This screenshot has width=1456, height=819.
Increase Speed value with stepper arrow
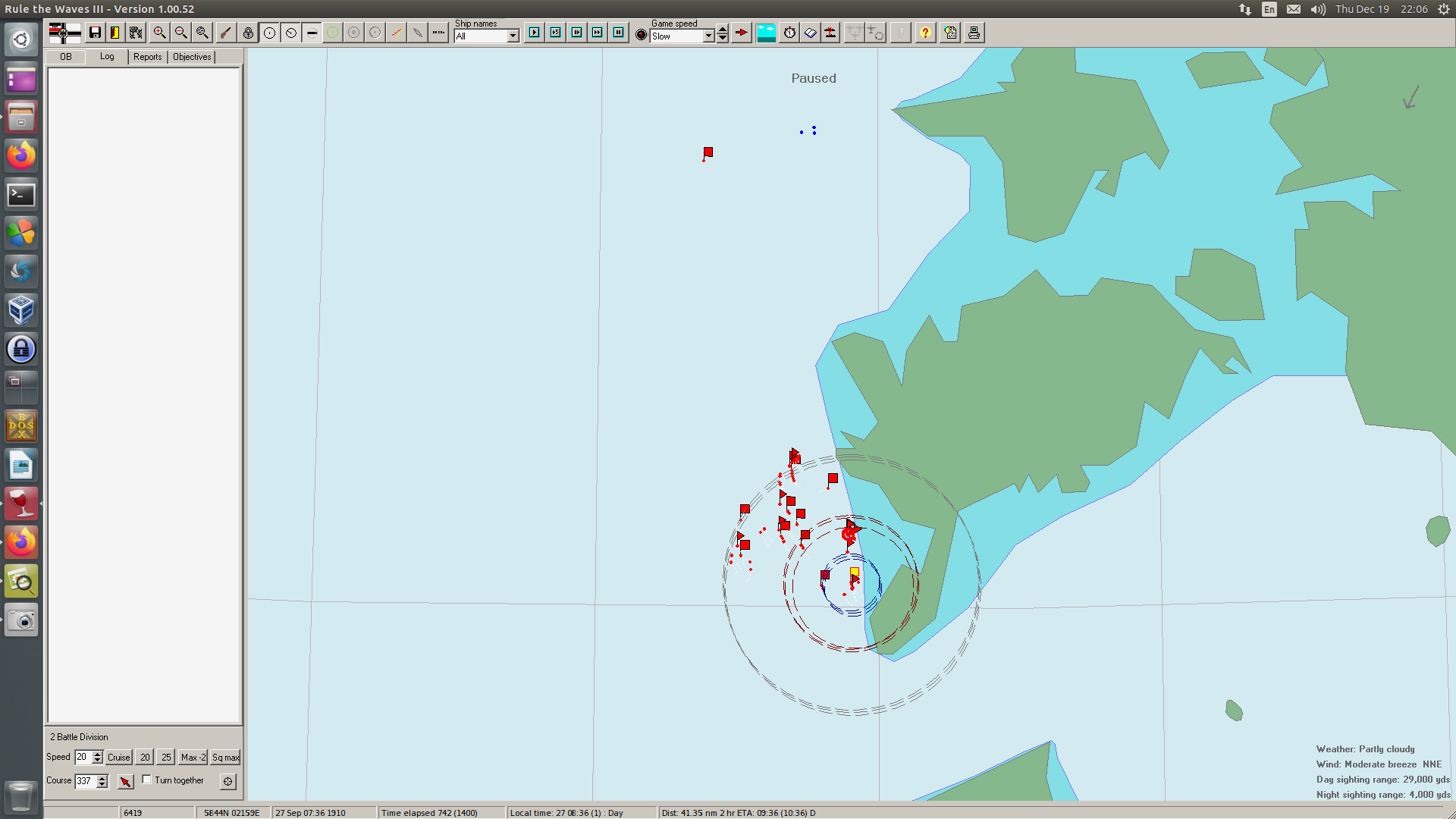coord(97,754)
